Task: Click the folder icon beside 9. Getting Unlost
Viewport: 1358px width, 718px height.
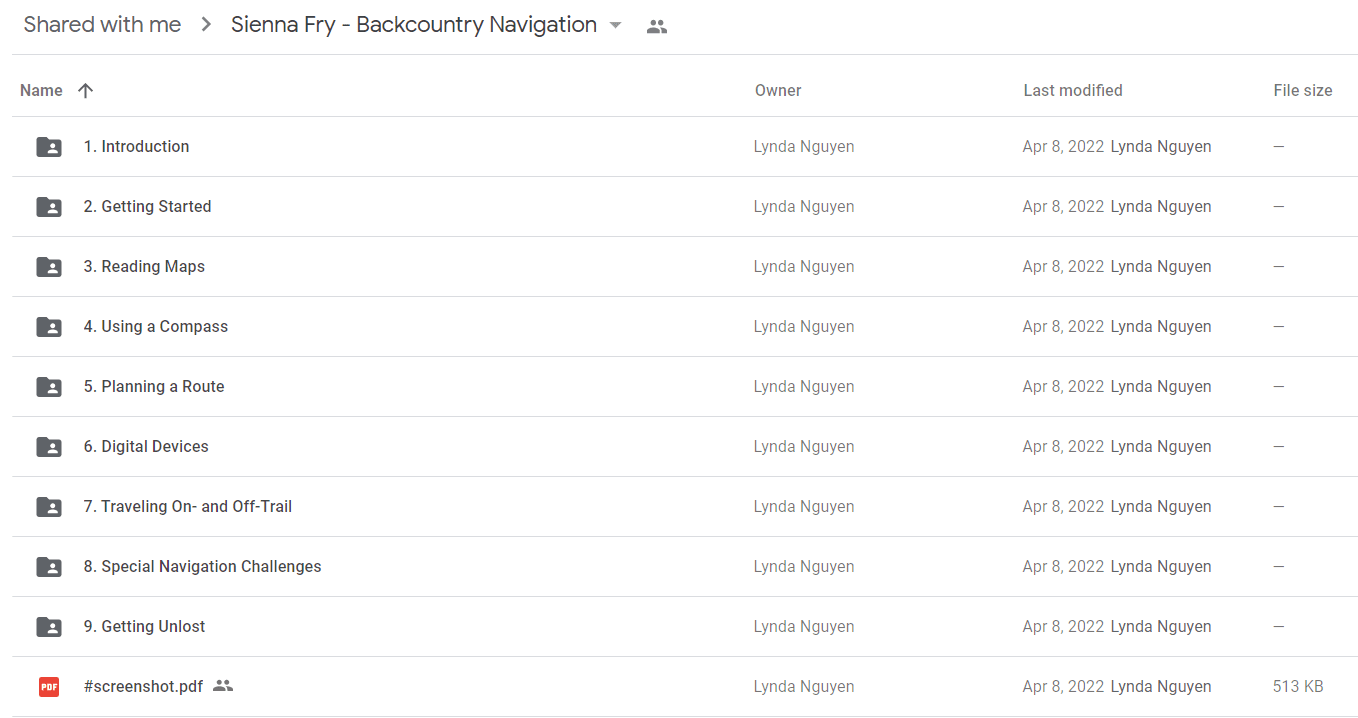Action: point(49,627)
